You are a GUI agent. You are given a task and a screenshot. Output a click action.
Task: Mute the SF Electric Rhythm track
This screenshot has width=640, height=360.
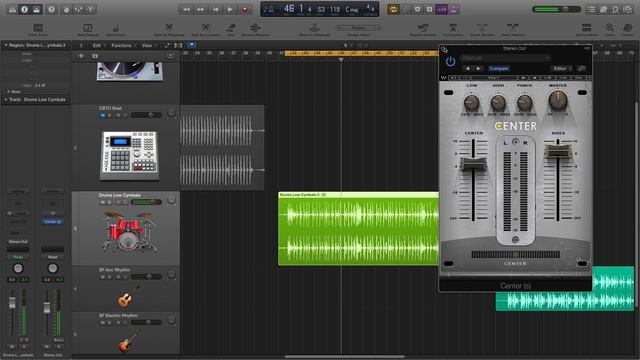[102, 322]
